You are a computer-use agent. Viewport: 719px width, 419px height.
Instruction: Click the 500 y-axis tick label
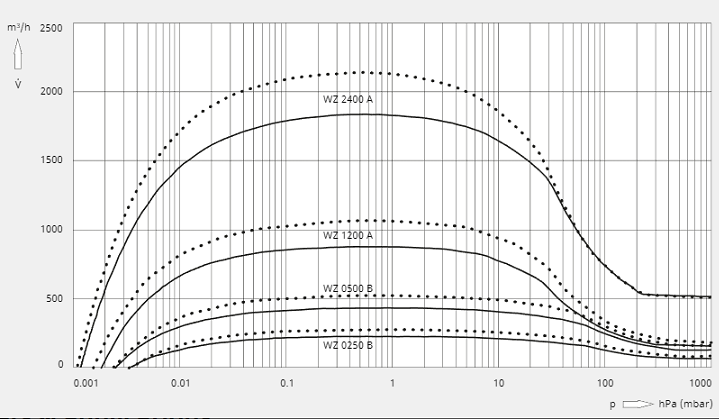coord(56,298)
